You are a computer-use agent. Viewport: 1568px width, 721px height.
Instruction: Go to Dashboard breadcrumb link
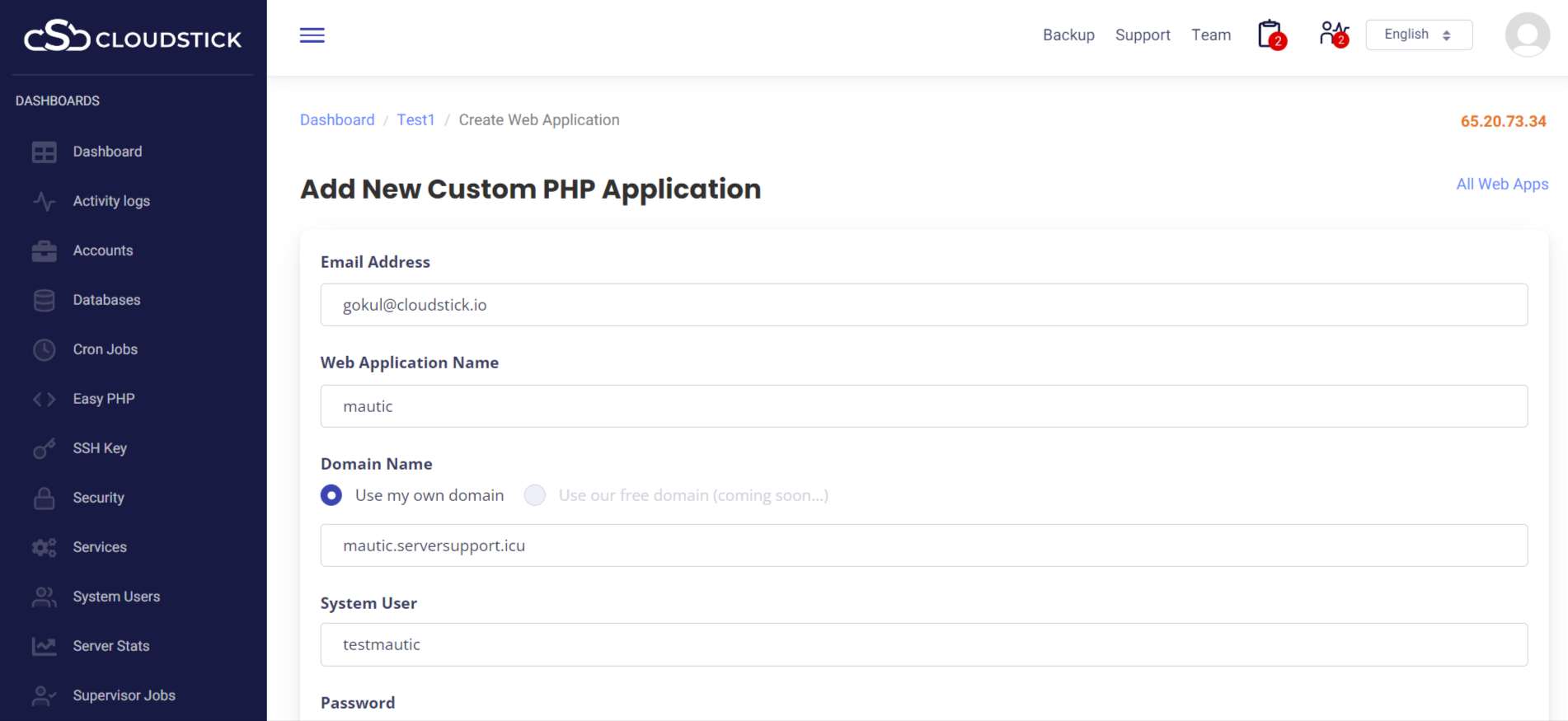337,120
